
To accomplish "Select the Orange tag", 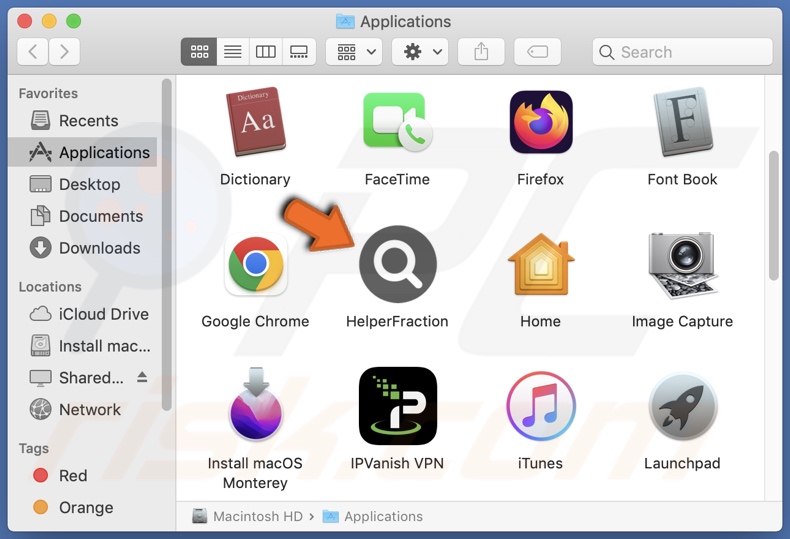I will (83, 507).
